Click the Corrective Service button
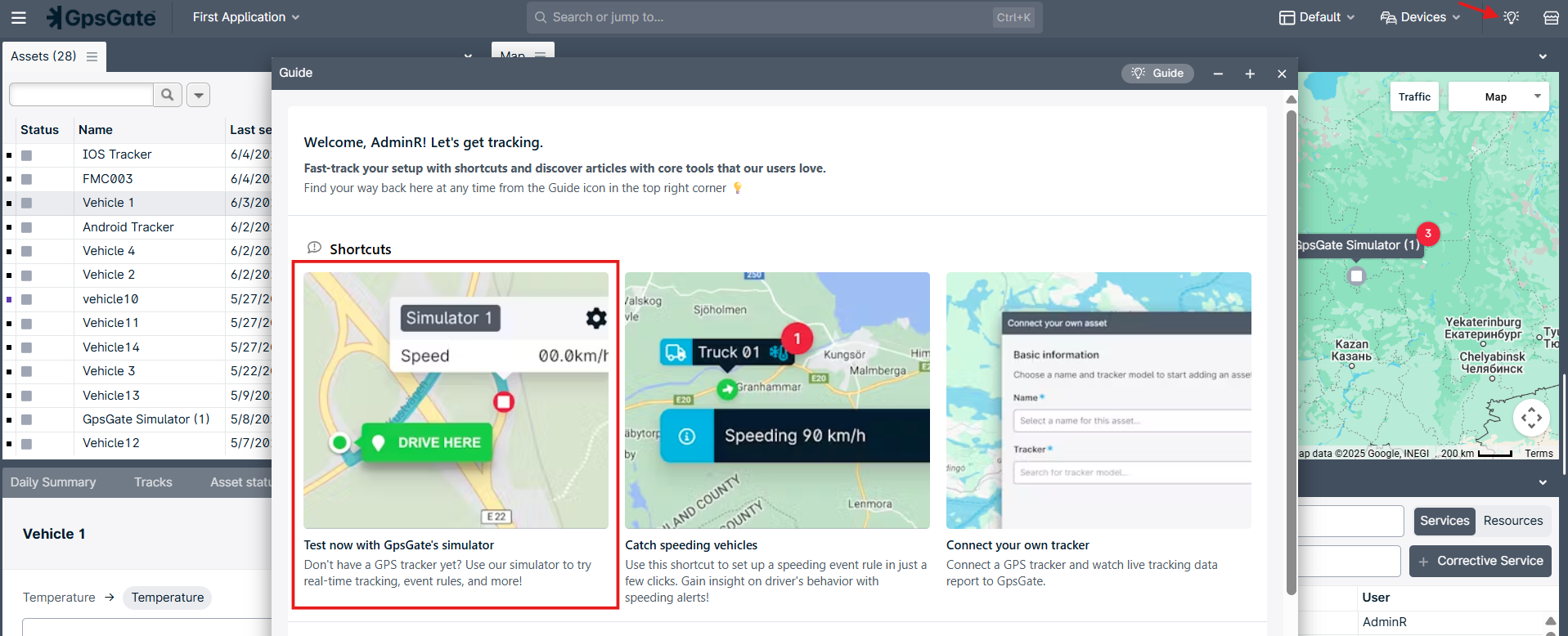Image resolution: width=1568 pixels, height=636 pixels. pyautogui.click(x=1480, y=561)
